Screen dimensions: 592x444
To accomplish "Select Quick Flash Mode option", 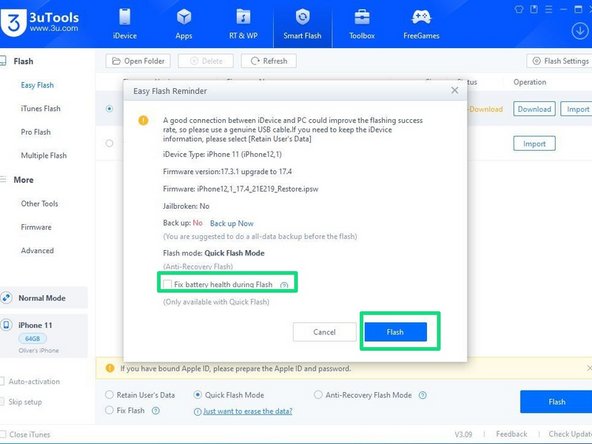I will [x=229, y=395].
